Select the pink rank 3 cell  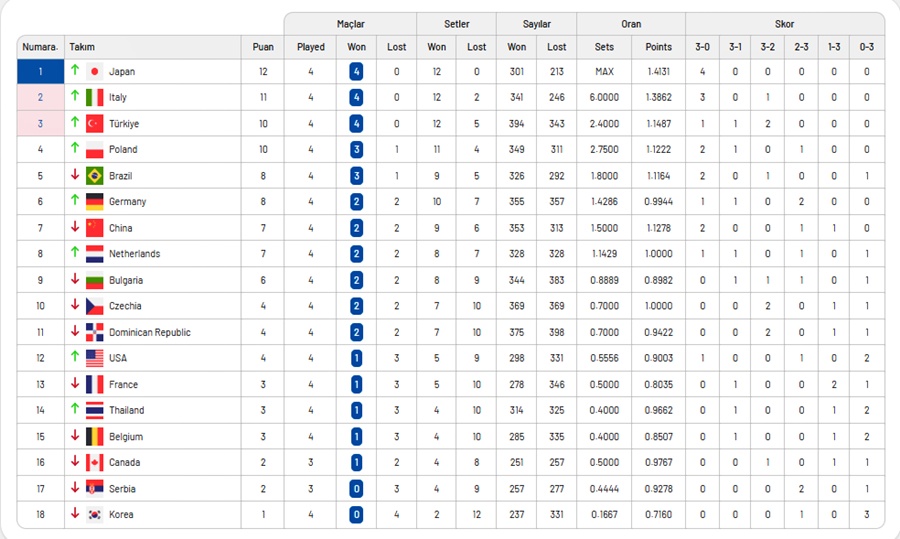pyautogui.click(x=40, y=123)
